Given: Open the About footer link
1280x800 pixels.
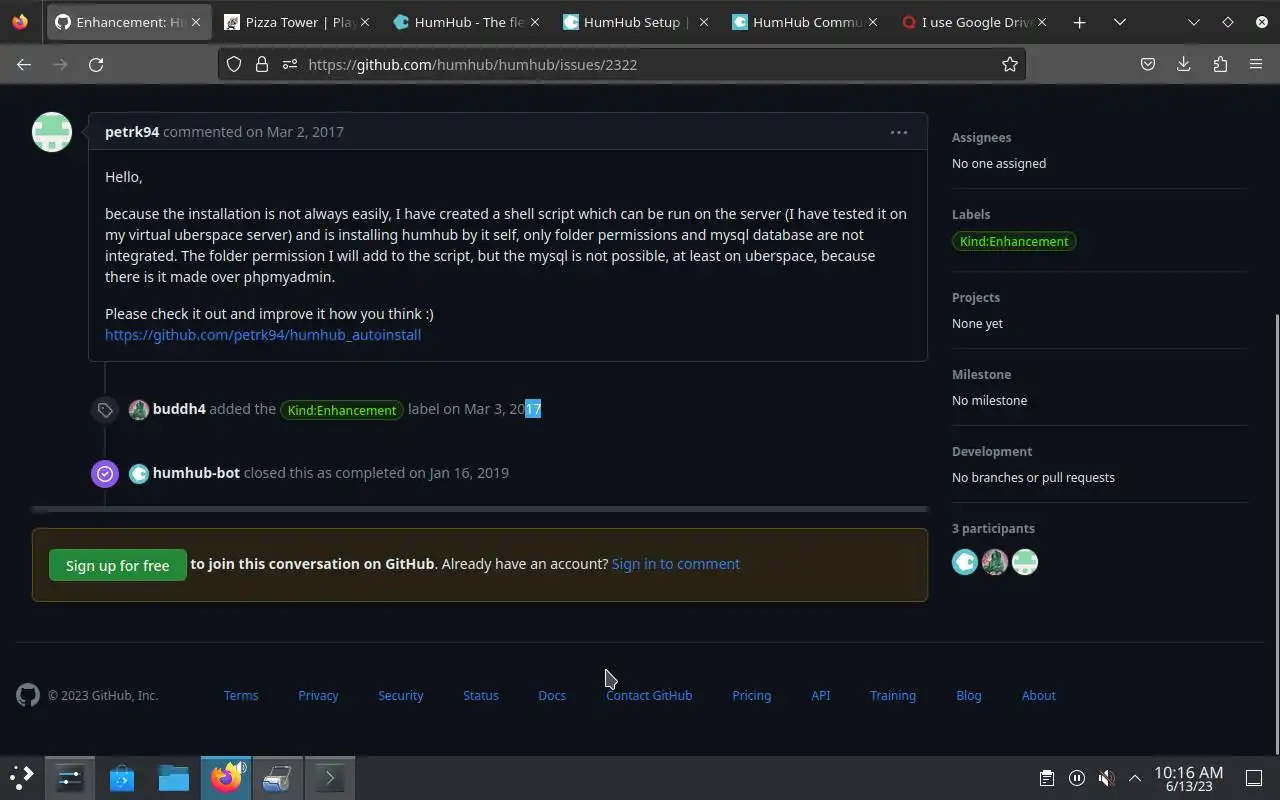Looking at the screenshot, I should click(x=1039, y=695).
